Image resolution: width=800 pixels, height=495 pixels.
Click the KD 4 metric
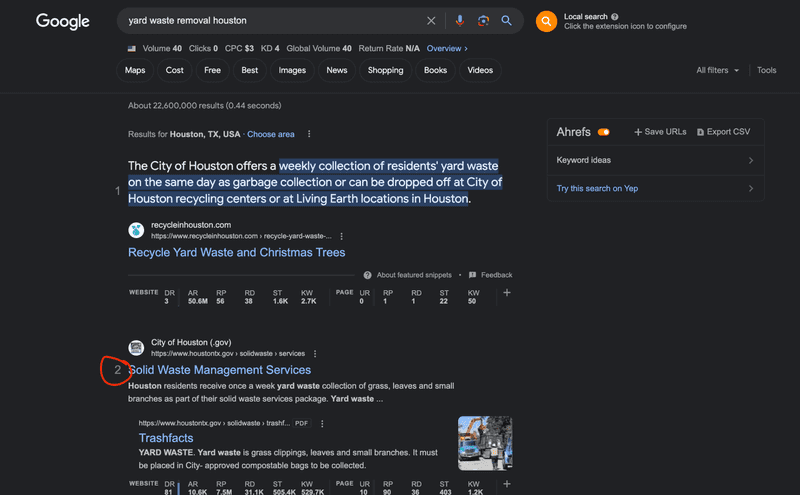tap(270, 48)
